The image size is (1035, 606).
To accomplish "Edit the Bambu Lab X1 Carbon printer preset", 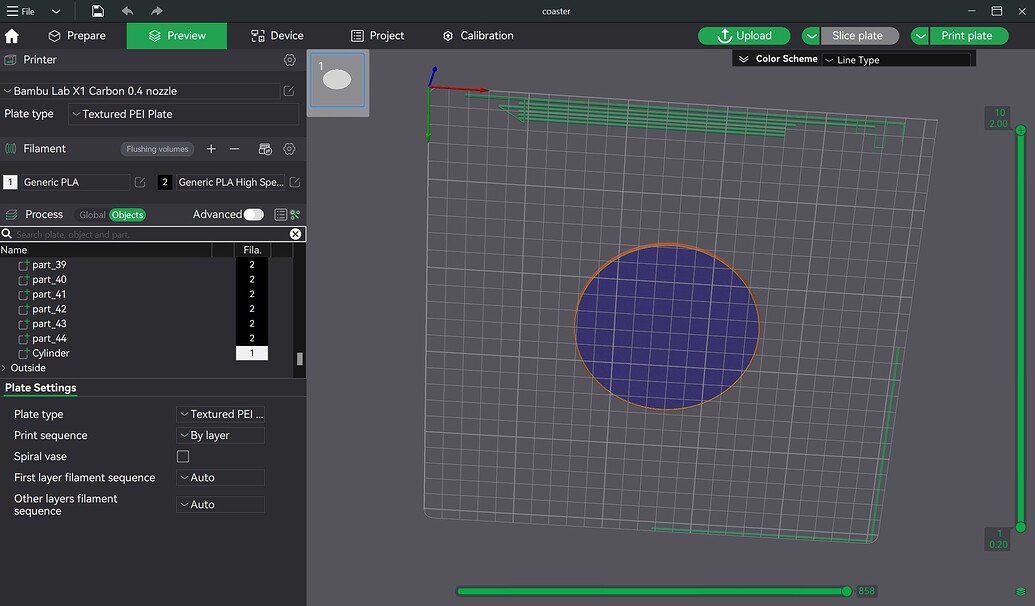I will point(289,91).
